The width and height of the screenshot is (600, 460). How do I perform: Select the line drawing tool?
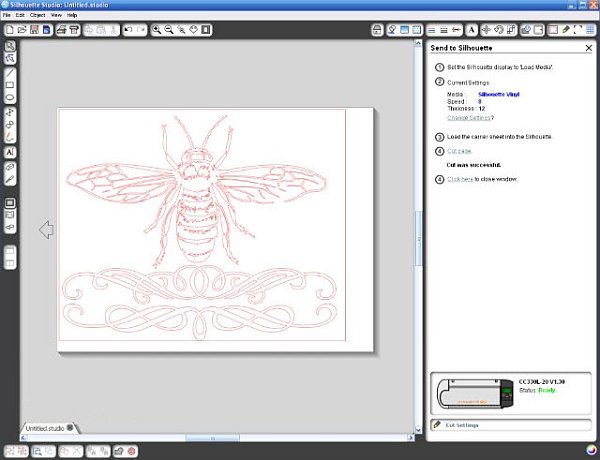10,73
